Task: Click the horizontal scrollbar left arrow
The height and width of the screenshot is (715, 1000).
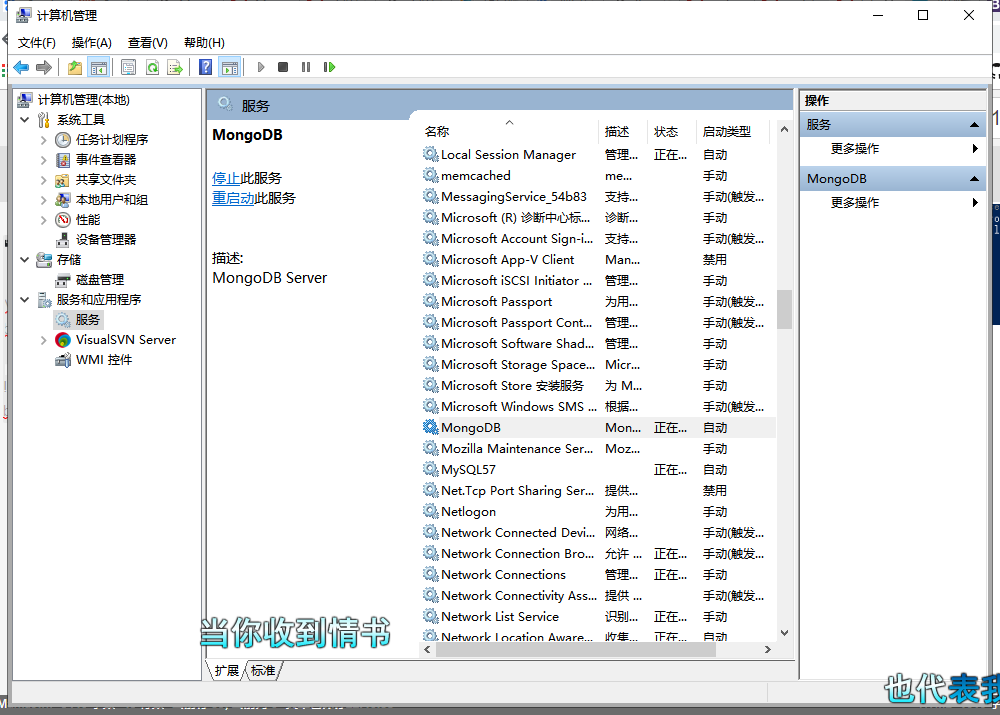Action: (427, 649)
